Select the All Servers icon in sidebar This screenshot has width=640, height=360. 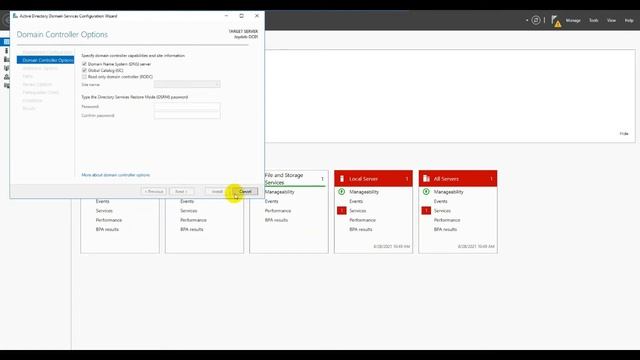pyautogui.click(x=6, y=59)
